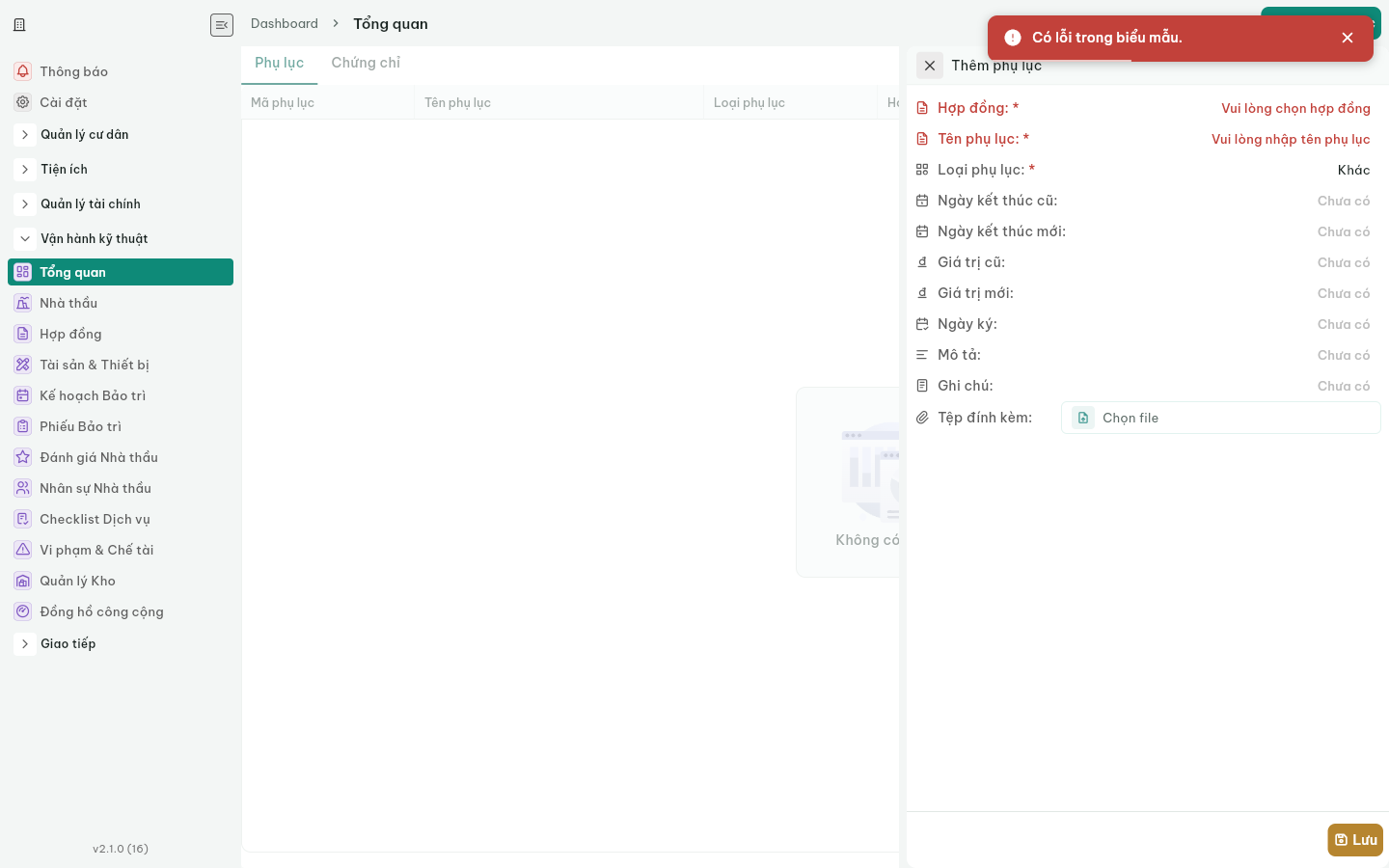
Task: Expand the Giao tiếp section
Action: tap(25, 644)
